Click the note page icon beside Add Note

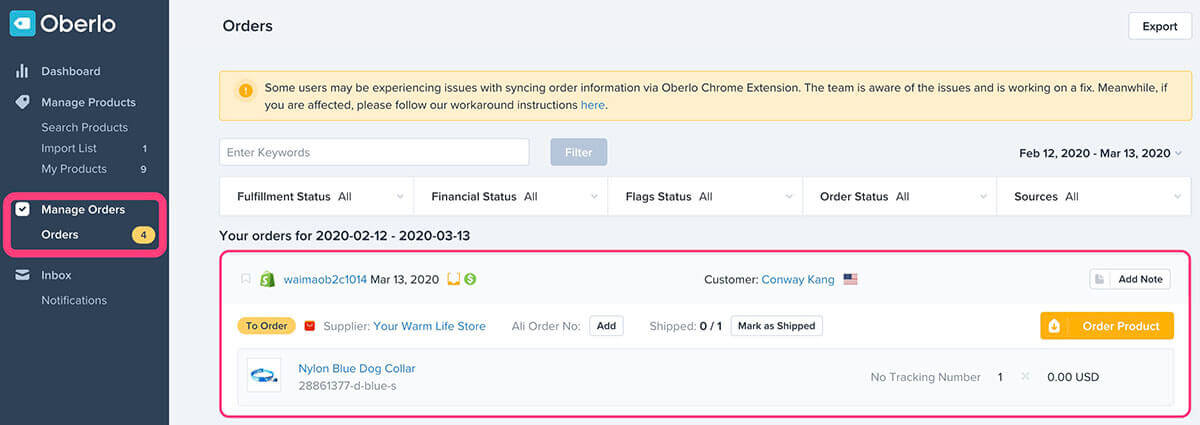(1100, 279)
